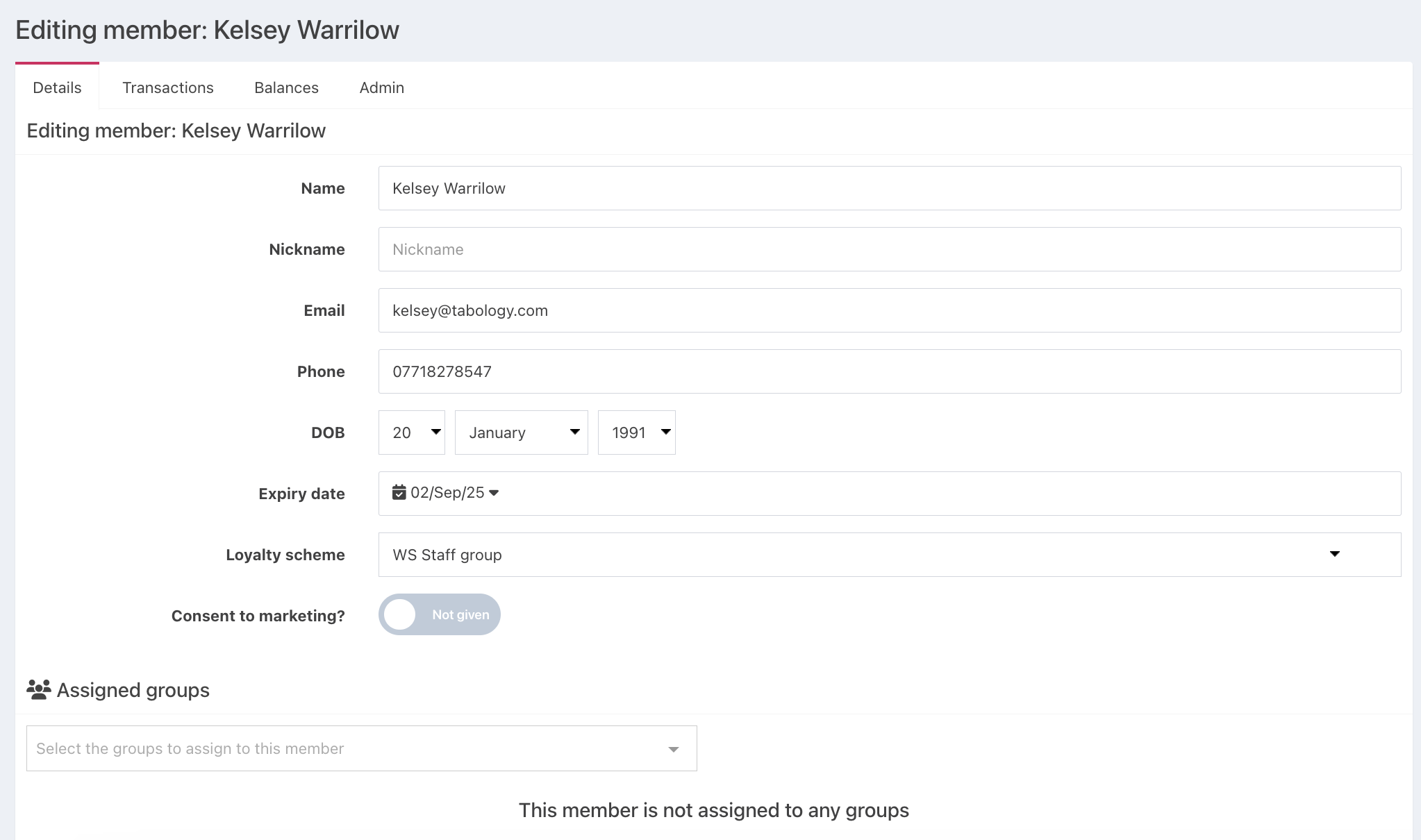Viewport: 1421px width, 840px height.
Task: Click 'This member is not assigned to any groups'
Action: (x=714, y=810)
